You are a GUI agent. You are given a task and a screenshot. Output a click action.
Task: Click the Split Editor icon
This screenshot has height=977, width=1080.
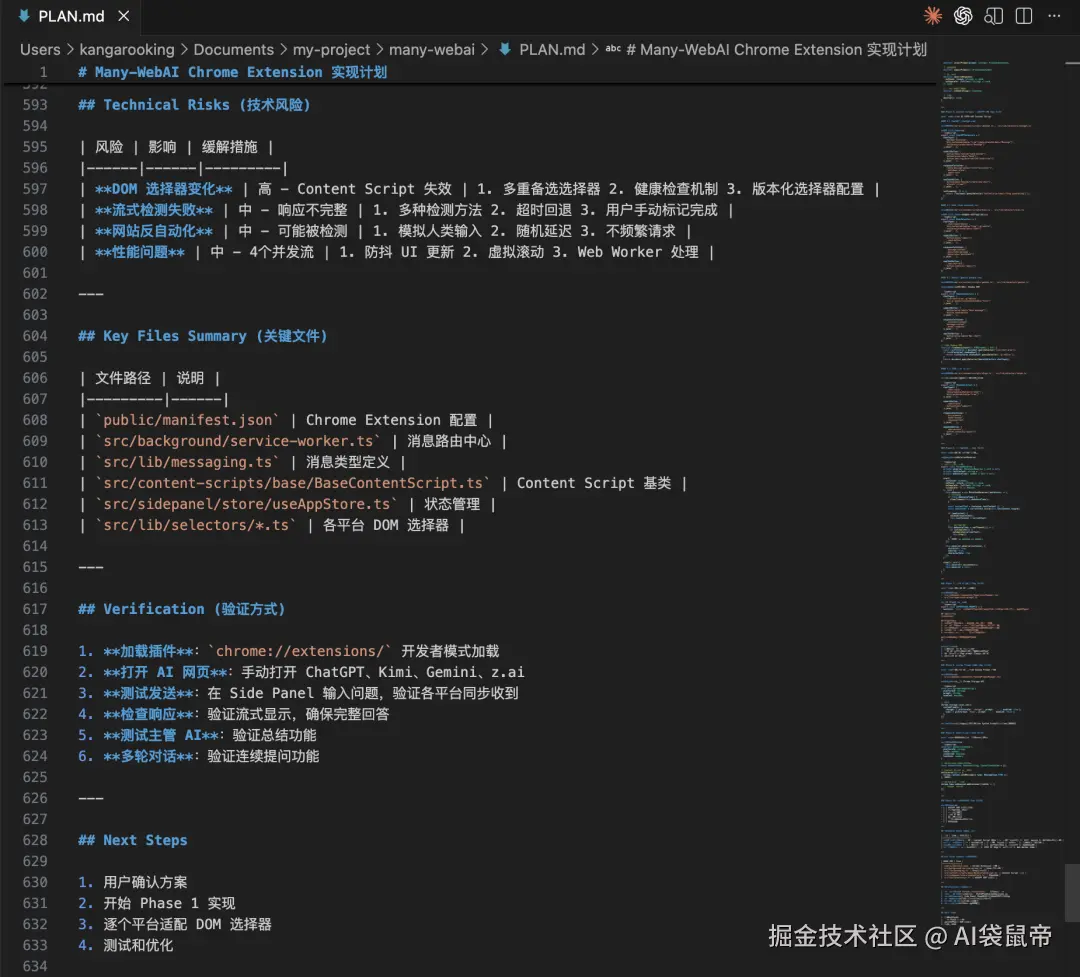pos(1021,16)
